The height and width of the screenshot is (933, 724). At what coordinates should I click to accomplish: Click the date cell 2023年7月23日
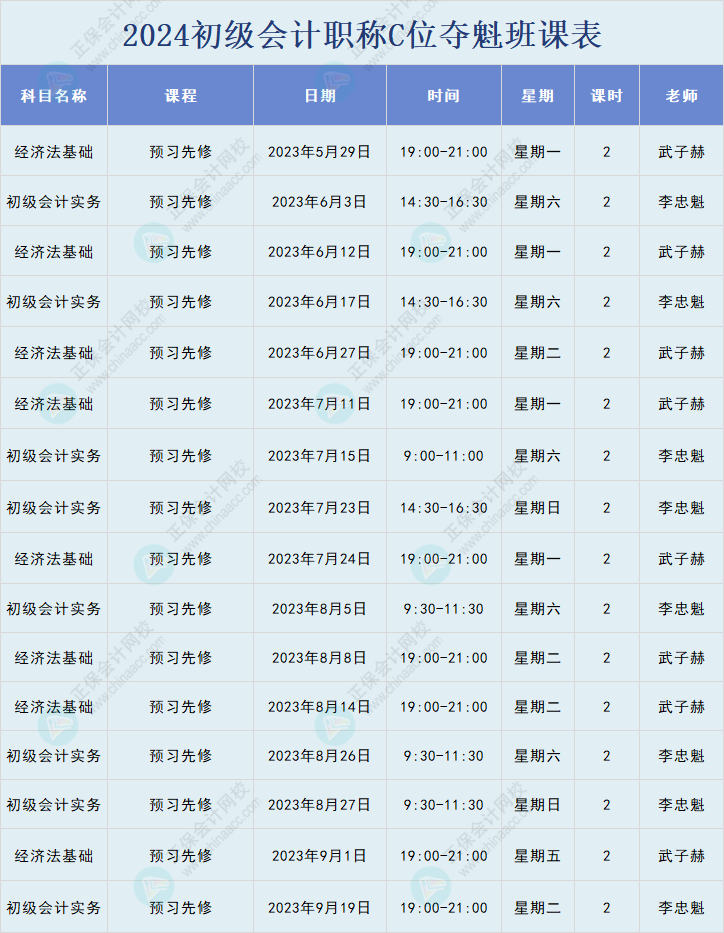pyautogui.click(x=319, y=508)
